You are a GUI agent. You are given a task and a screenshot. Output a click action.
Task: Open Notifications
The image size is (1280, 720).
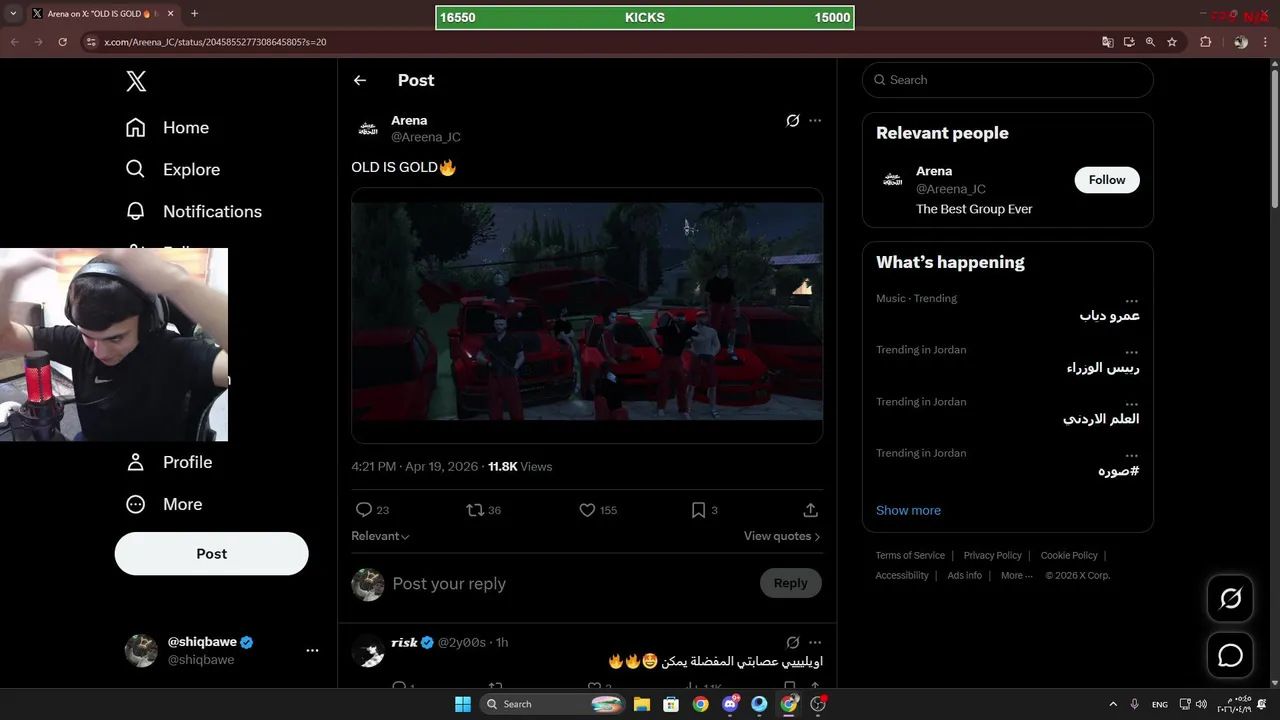(193, 212)
